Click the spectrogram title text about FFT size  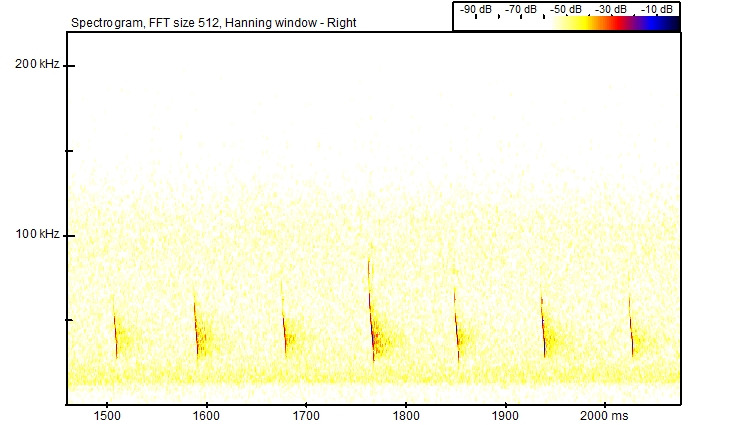(x=214, y=22)
